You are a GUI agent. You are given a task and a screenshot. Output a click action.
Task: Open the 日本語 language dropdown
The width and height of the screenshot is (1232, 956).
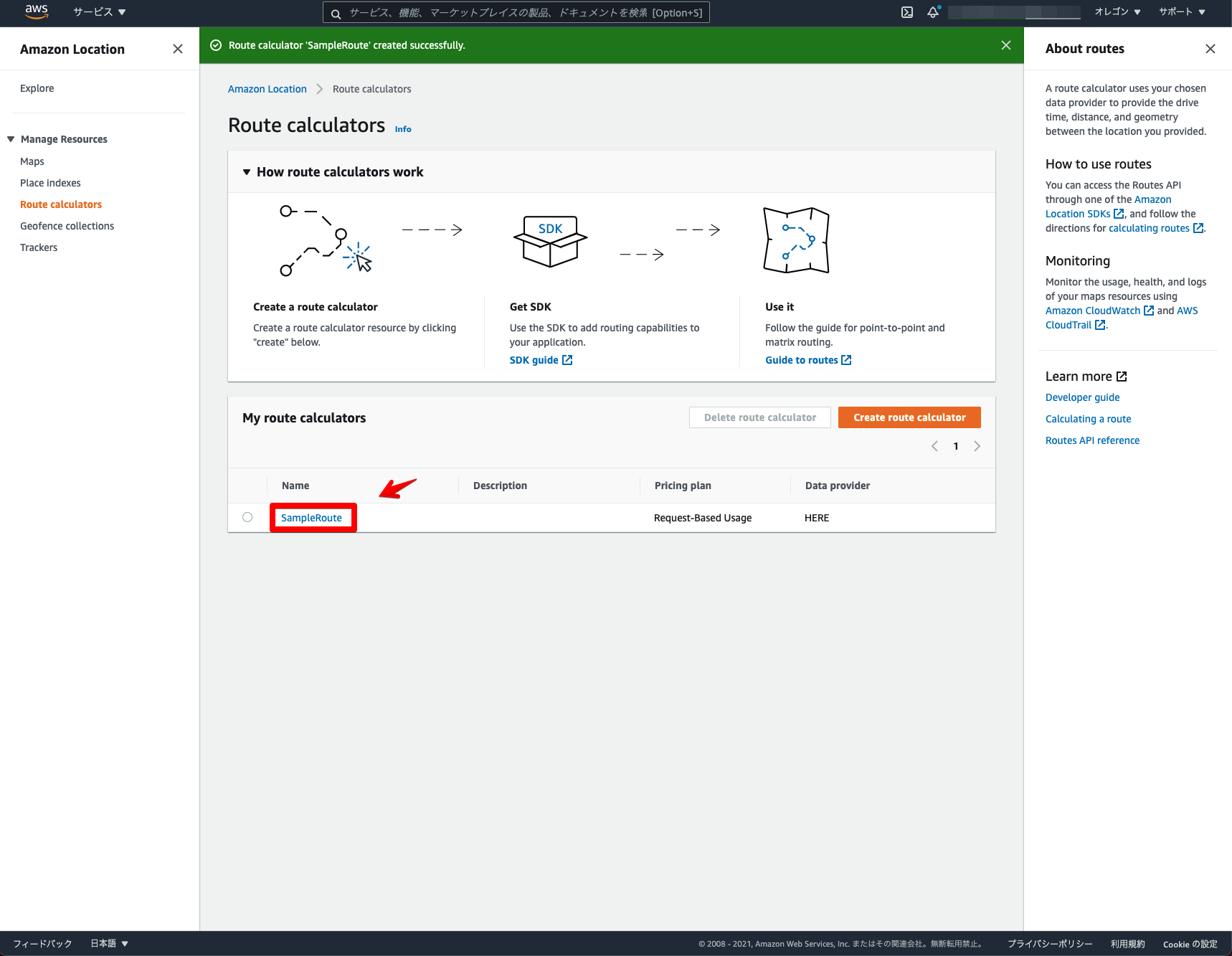tap(107, 943)
